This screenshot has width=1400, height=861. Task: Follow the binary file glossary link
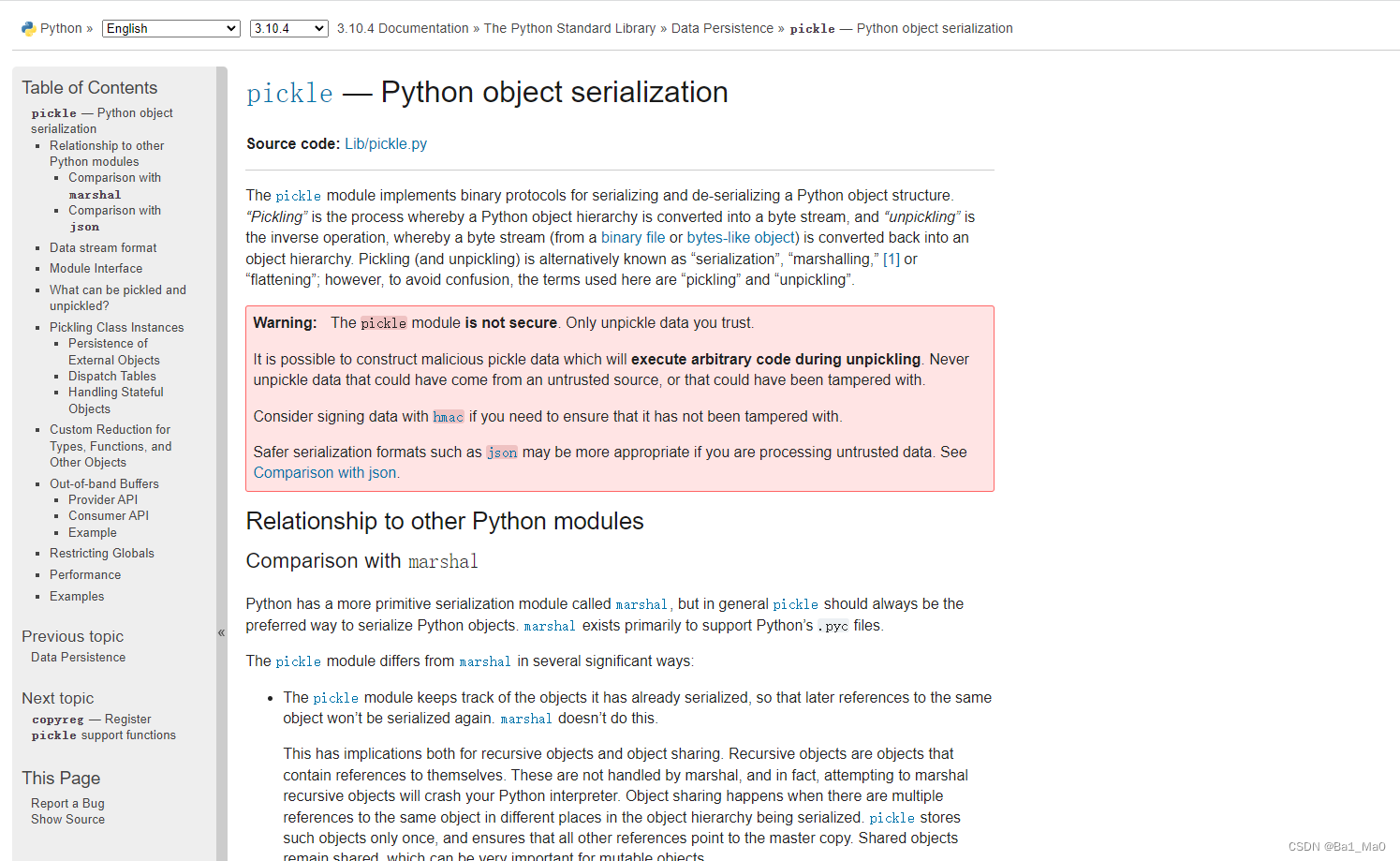633,238
